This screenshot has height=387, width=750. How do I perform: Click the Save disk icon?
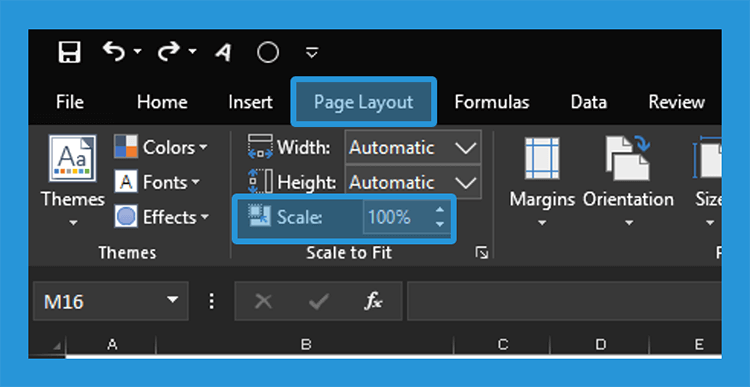pos(70,52)
